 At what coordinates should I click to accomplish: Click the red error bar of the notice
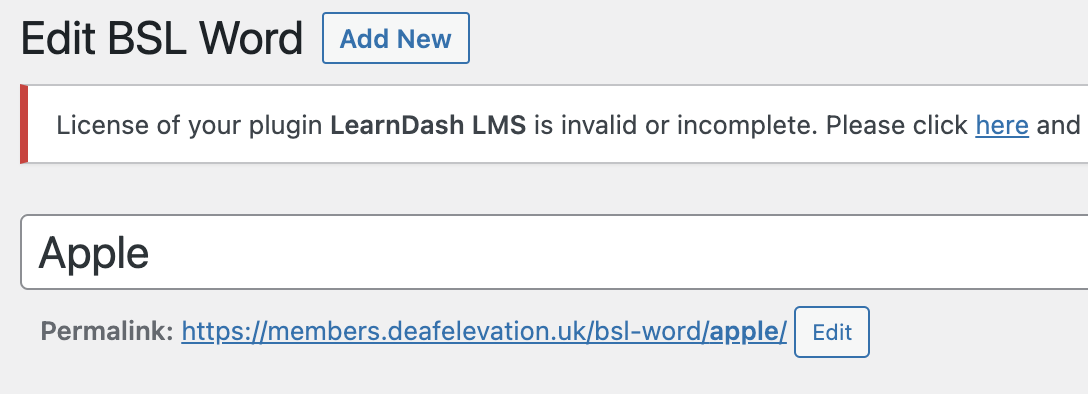pyautogui.click(x=24, y=124)
